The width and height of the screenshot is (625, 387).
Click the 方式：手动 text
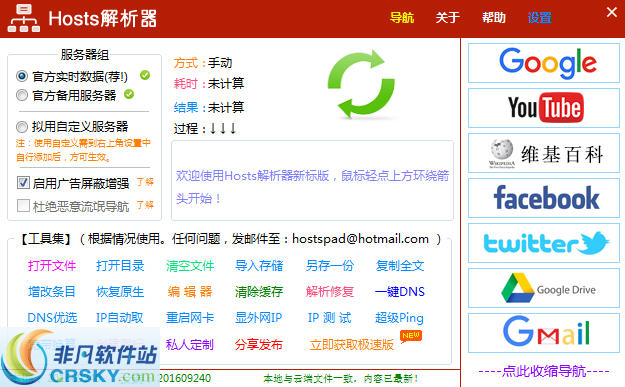[203, 63]
